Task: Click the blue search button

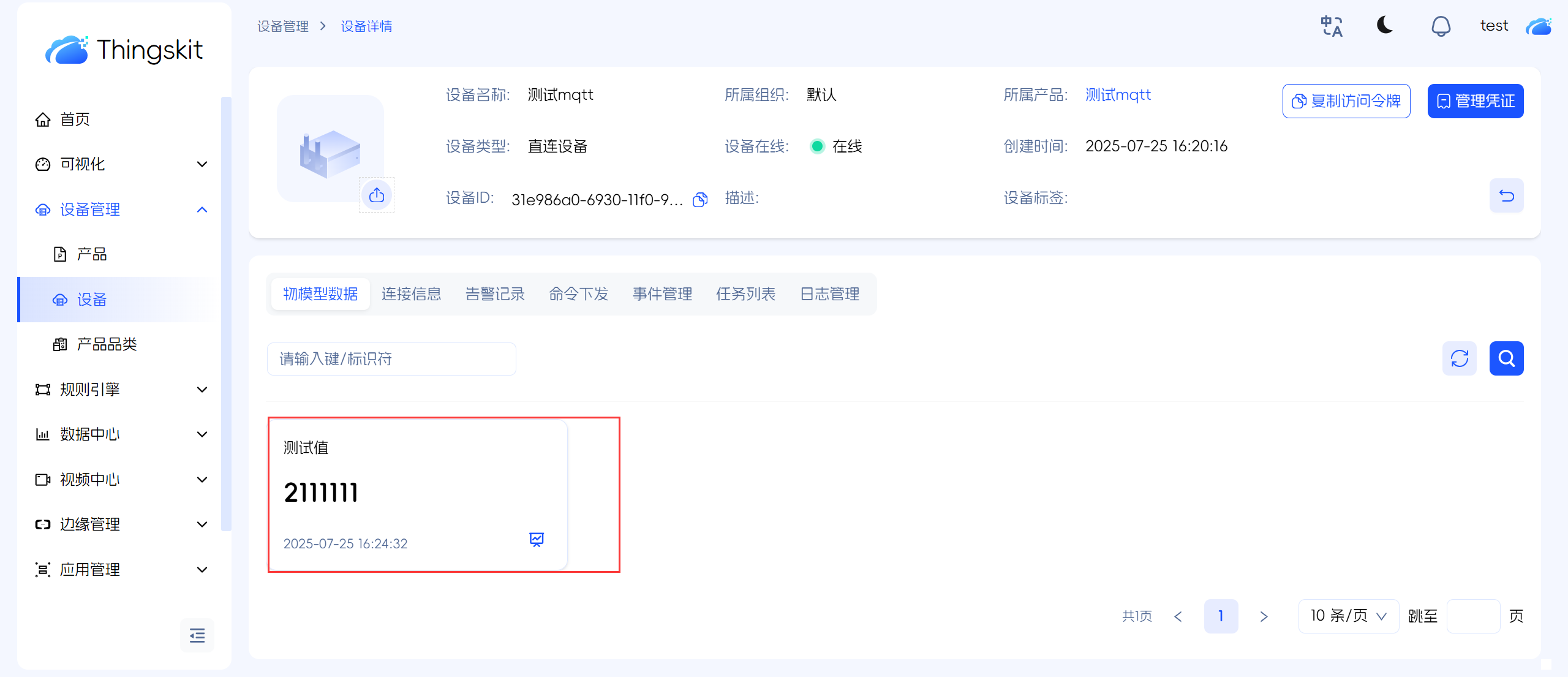Action: coord(1506,358)
